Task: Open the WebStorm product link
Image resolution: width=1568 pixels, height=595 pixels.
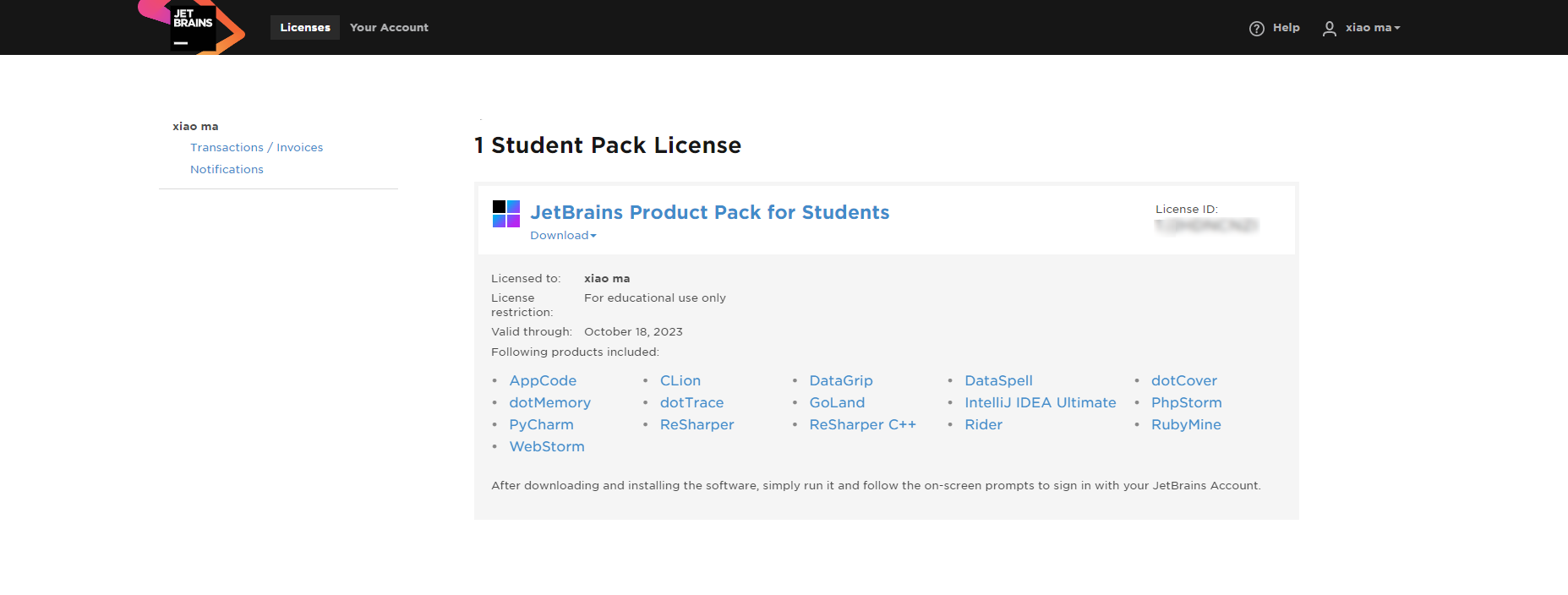Action: point(547,446)
